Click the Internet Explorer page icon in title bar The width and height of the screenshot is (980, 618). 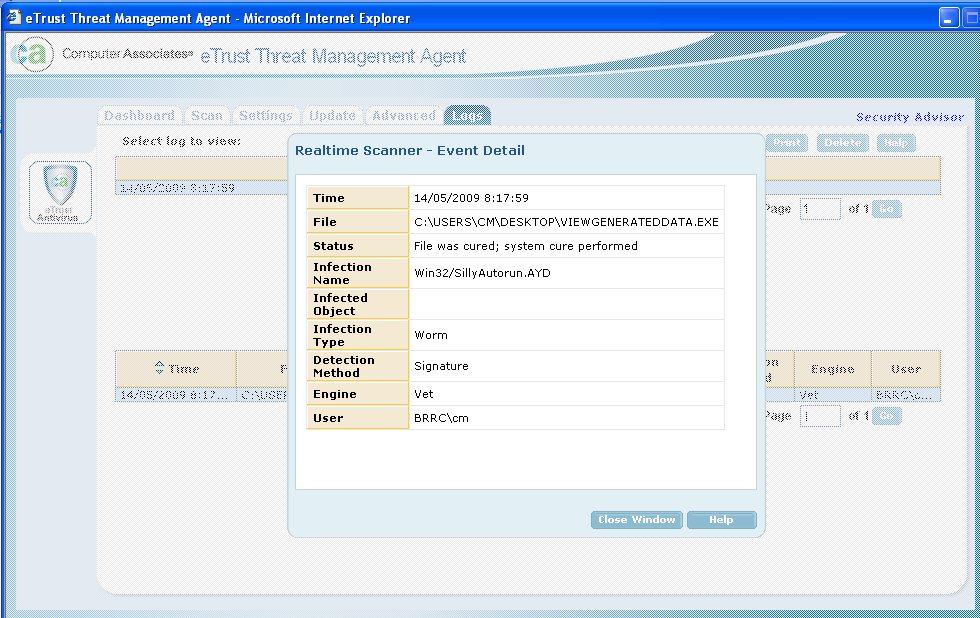pos(13,17)
